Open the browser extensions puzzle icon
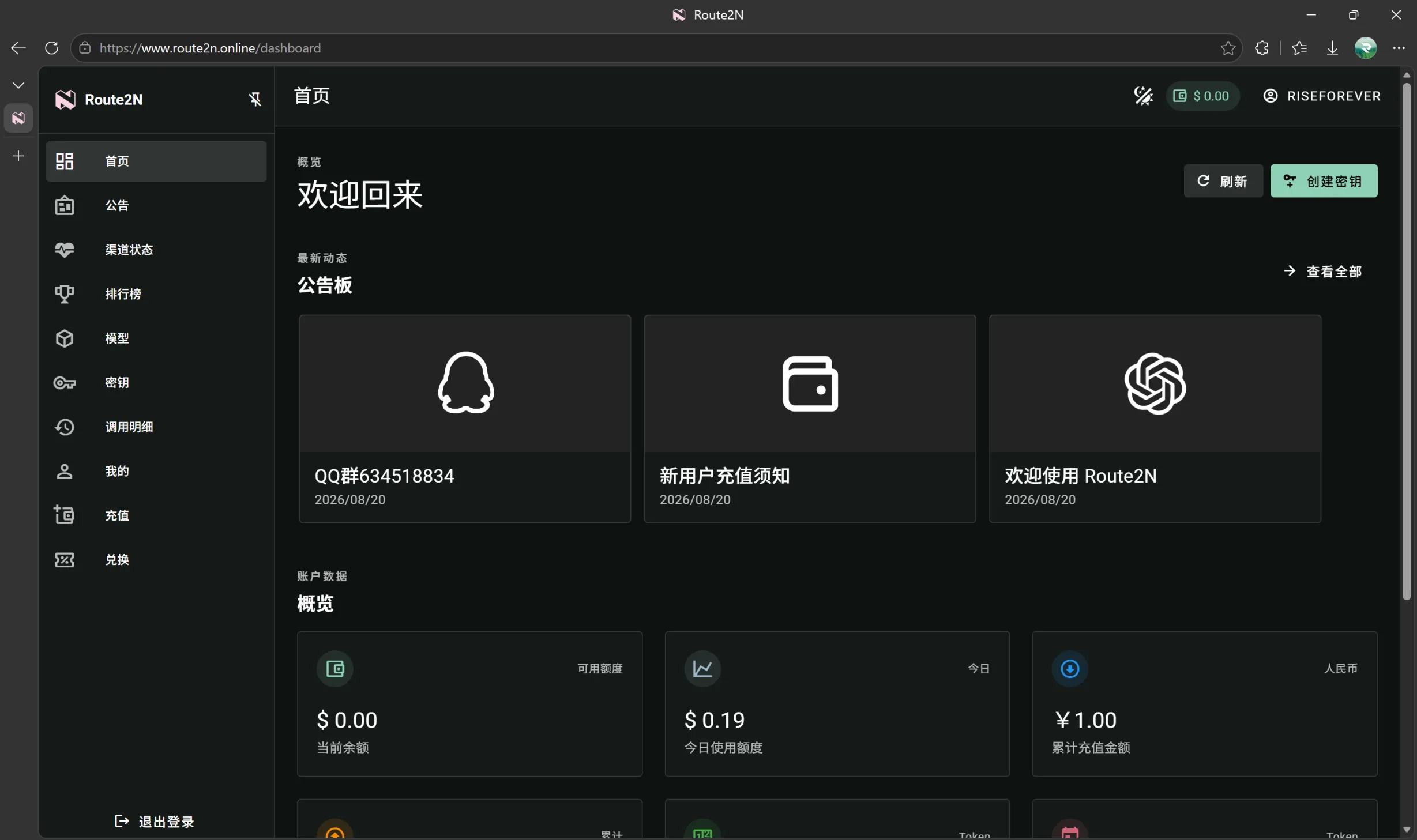Screen dimensions: 1417x840 1262,48
